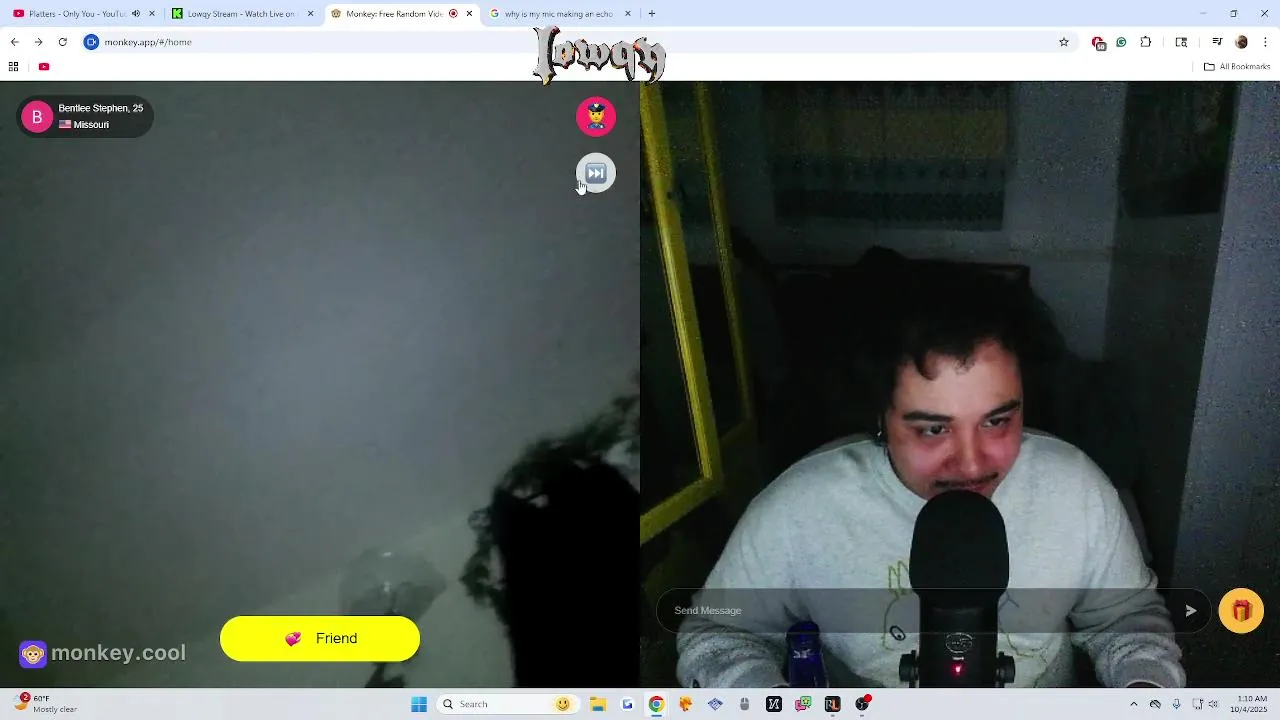This screenshot has height=720, width=1280.
Task: Close the Lowqy Stream tab
Action: [x=310, y=14]
